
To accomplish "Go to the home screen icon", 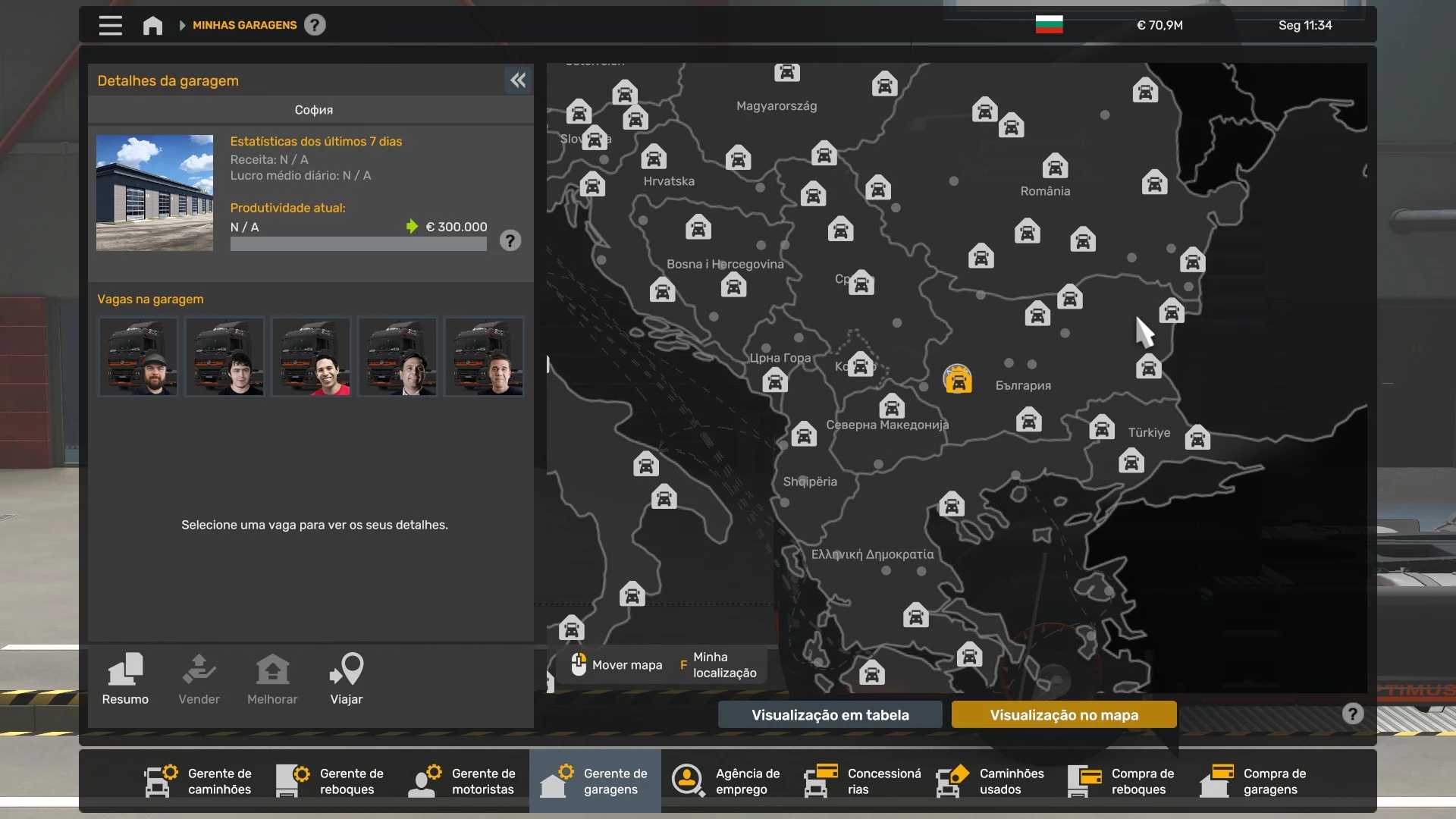I will point(152,25).
